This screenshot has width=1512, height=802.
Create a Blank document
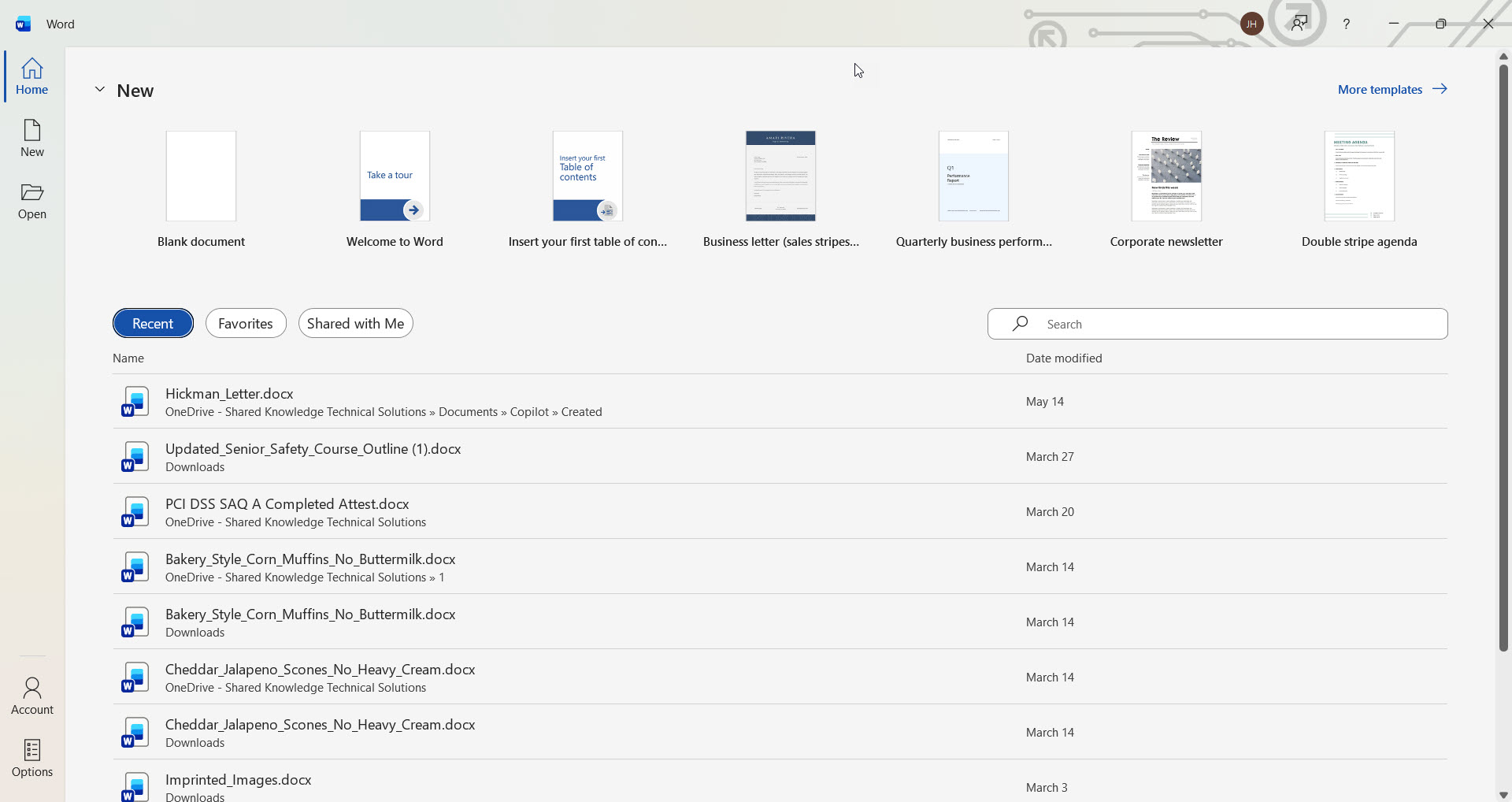click(201, 190)
